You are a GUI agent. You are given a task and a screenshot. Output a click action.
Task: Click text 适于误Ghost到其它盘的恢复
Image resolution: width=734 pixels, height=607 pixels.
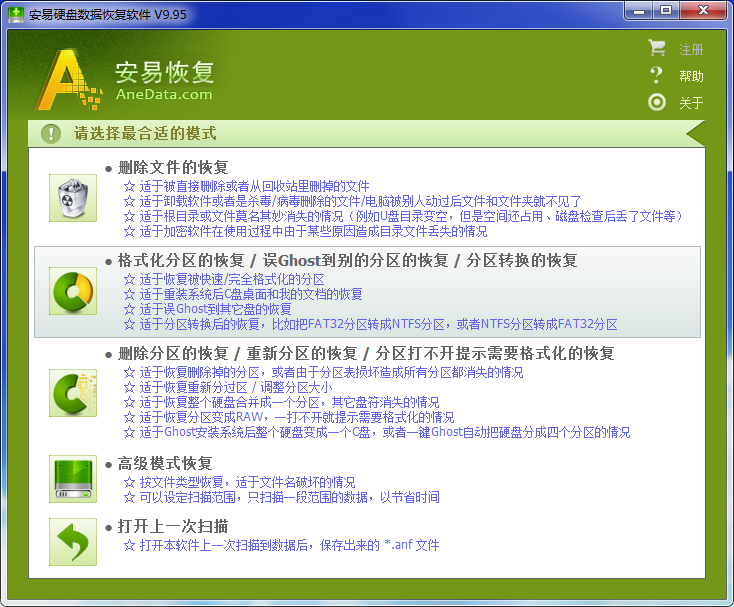point(215,309)
